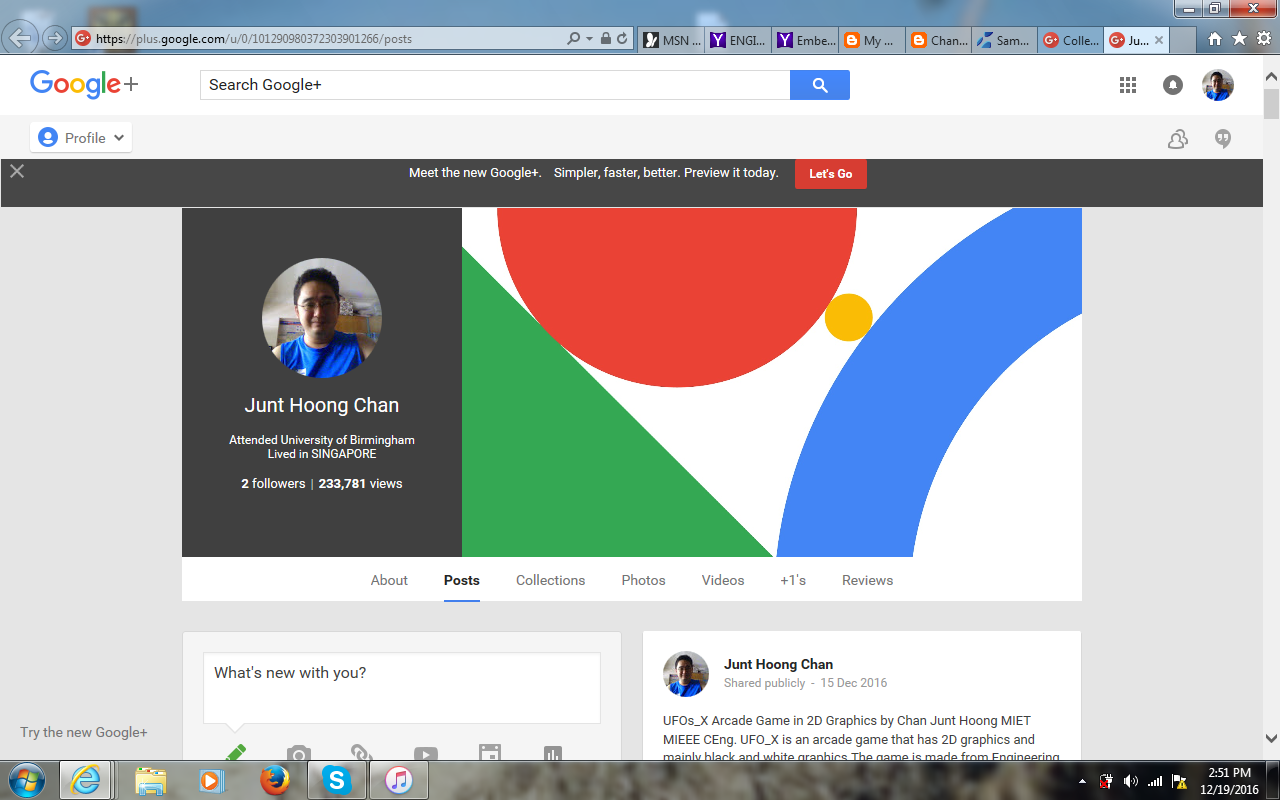Click the post author name Junt Hoong Chan
This screenshot has width=1280, height=800.
[x=778, y=664]
